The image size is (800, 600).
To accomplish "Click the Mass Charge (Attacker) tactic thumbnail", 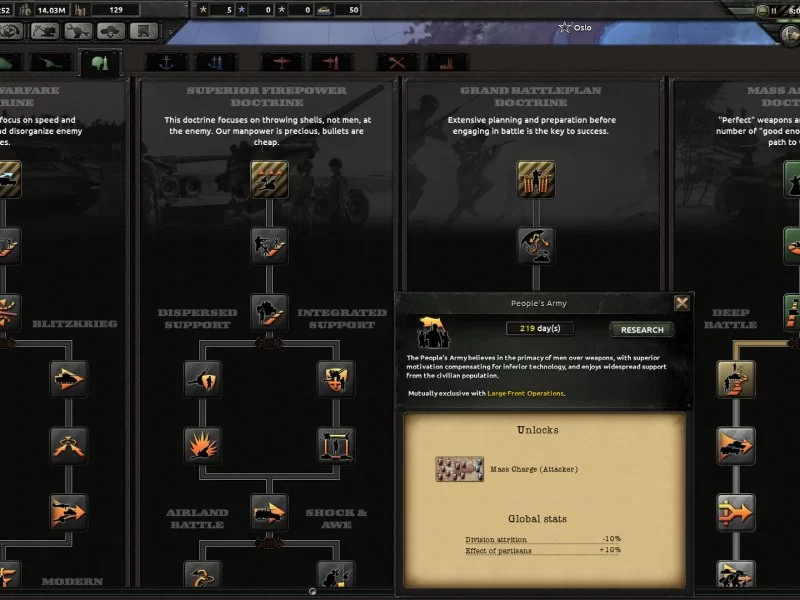I will point(459,469).
